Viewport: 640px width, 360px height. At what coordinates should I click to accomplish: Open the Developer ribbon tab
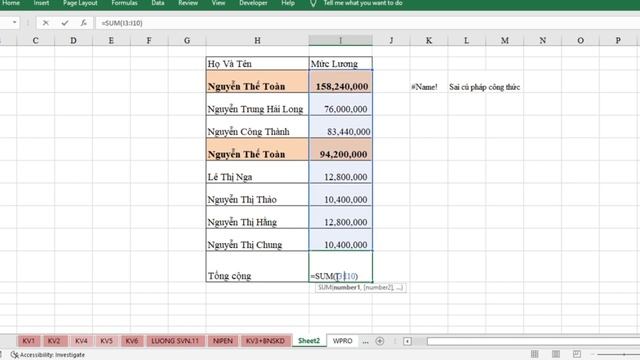point(253,3)
